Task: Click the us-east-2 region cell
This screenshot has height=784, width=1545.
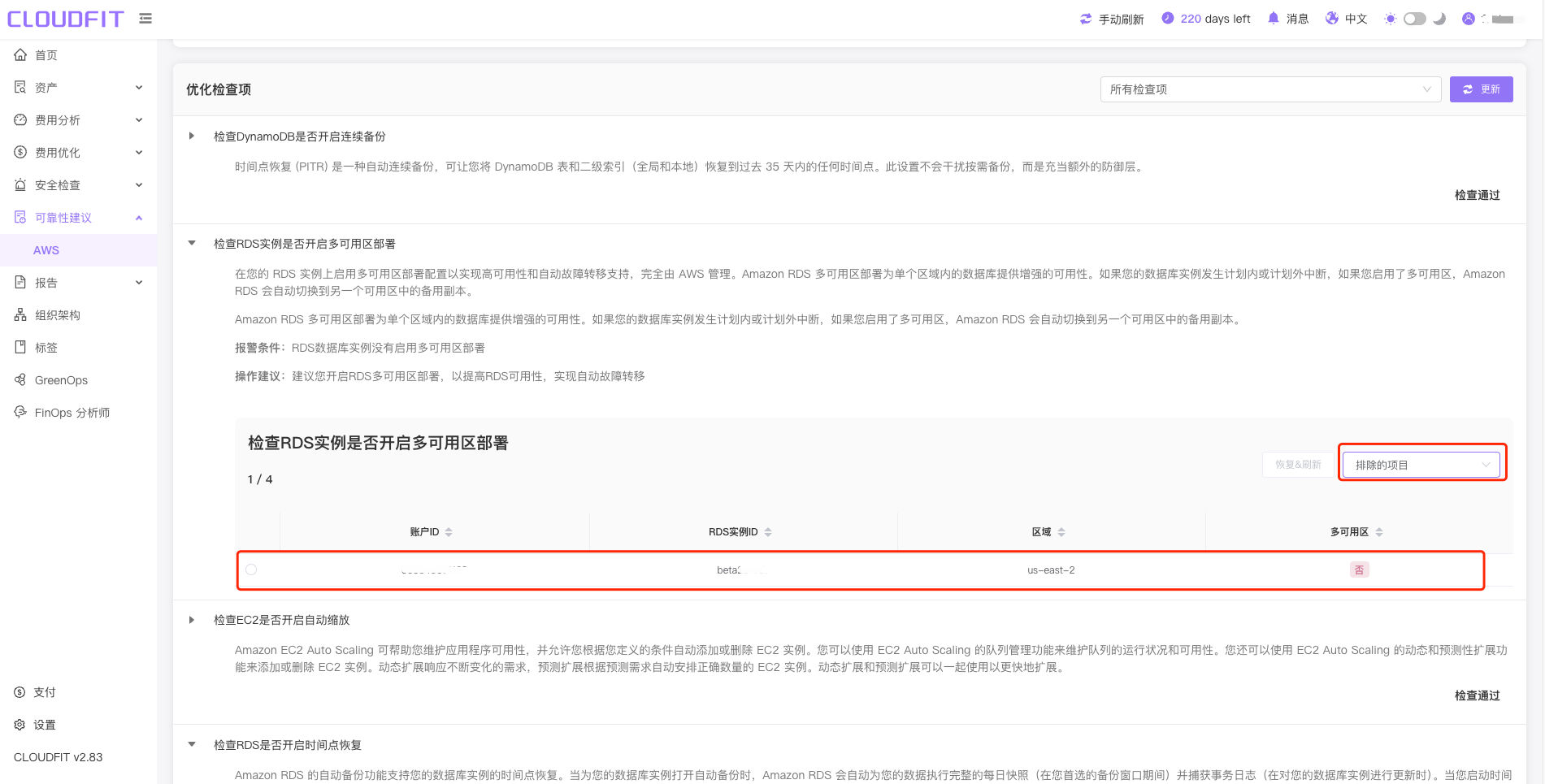Action: pyautogui.click(x=1051, y=570)
